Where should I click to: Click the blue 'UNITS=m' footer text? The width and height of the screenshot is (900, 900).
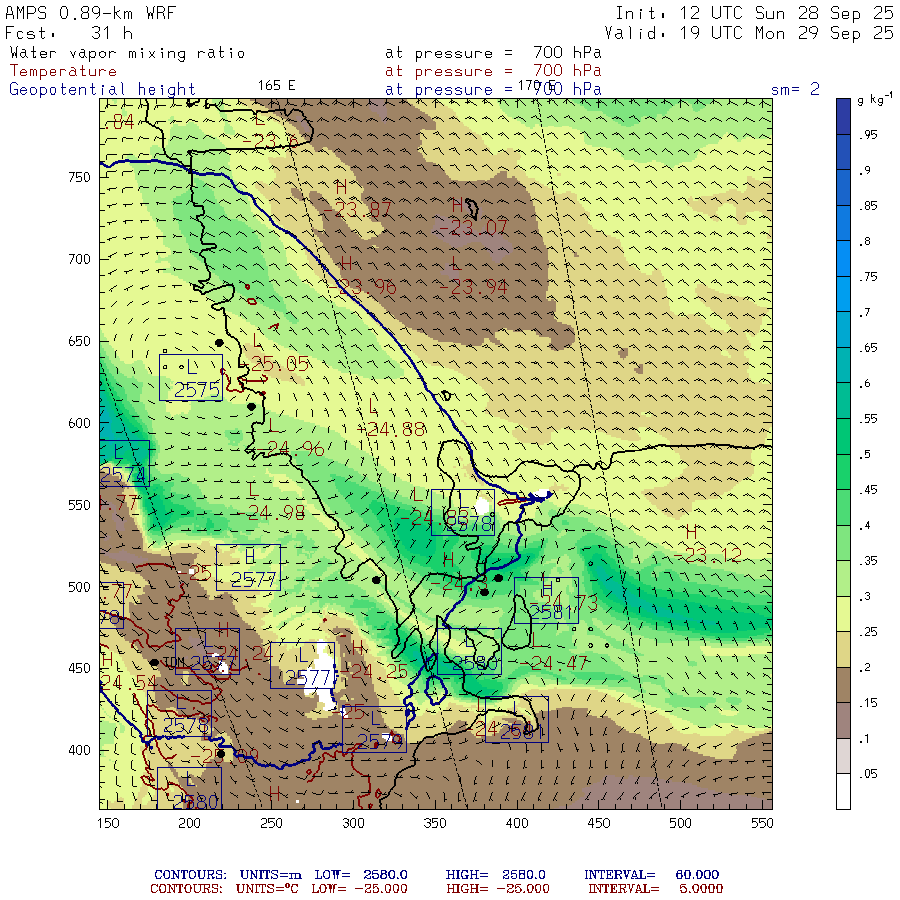point(270,874)
